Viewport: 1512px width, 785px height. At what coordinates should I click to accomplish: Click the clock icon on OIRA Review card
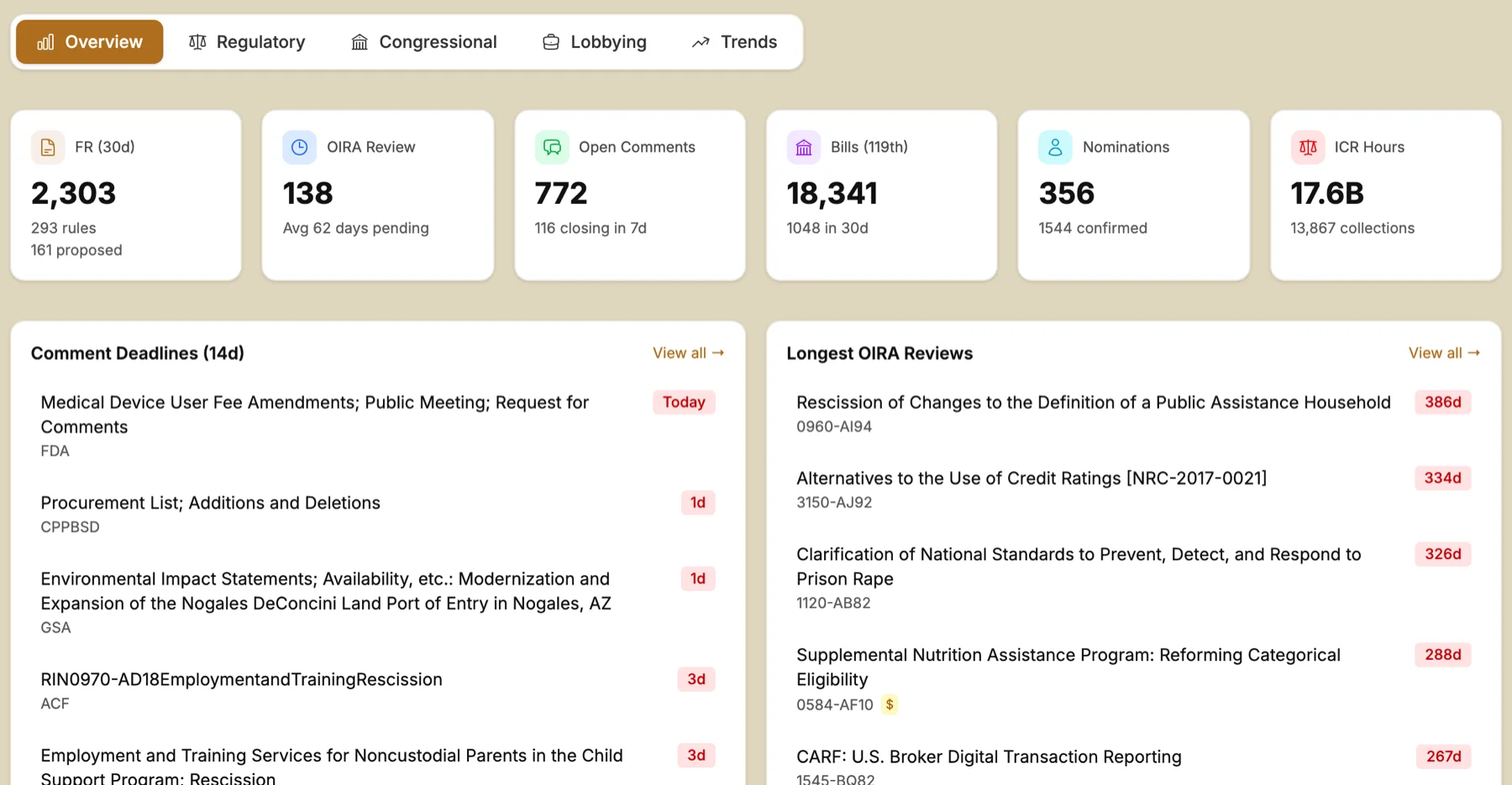point(300,148)
